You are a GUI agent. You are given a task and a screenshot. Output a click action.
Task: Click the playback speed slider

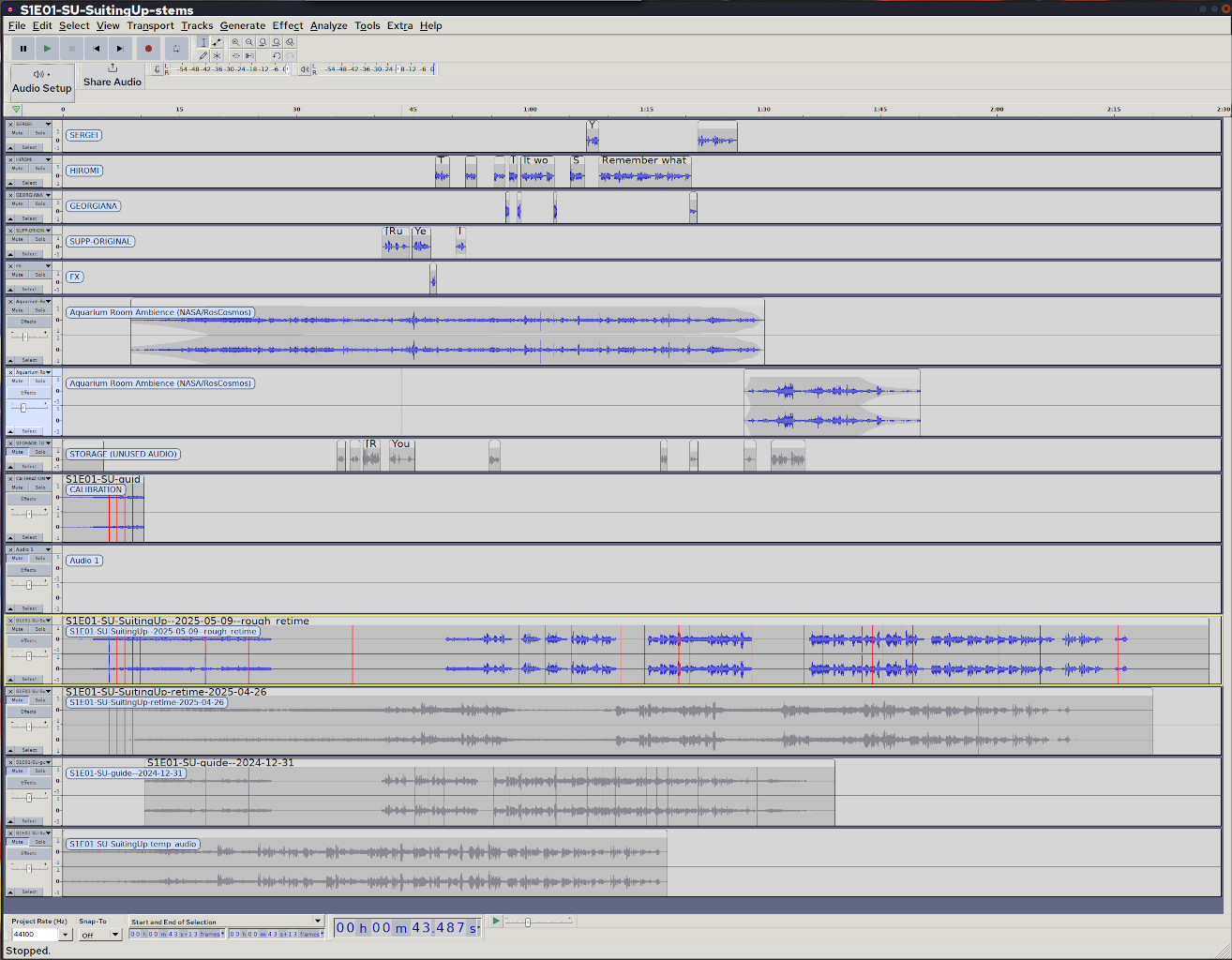pyautogui.click(x=528, y=922)
